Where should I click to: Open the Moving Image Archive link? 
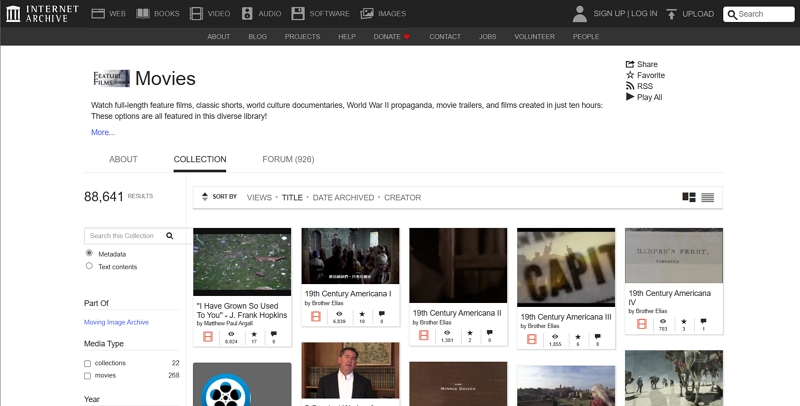116,322
